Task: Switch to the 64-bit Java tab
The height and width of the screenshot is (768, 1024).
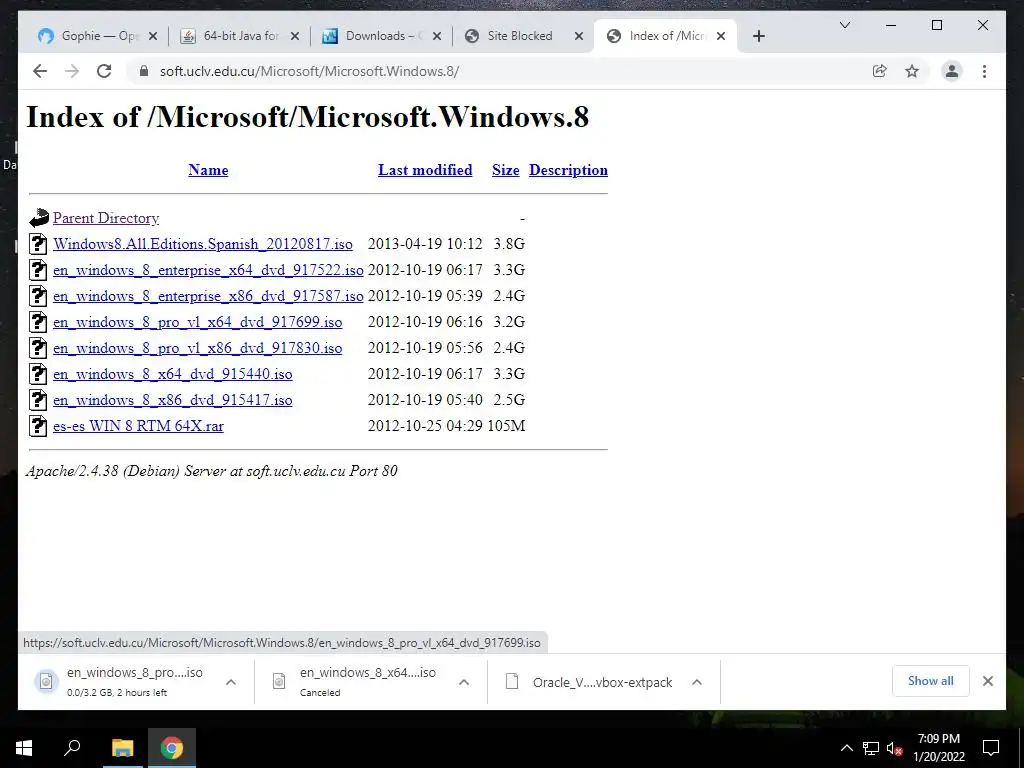Action: pyautogui.click(x=240, y=36)
